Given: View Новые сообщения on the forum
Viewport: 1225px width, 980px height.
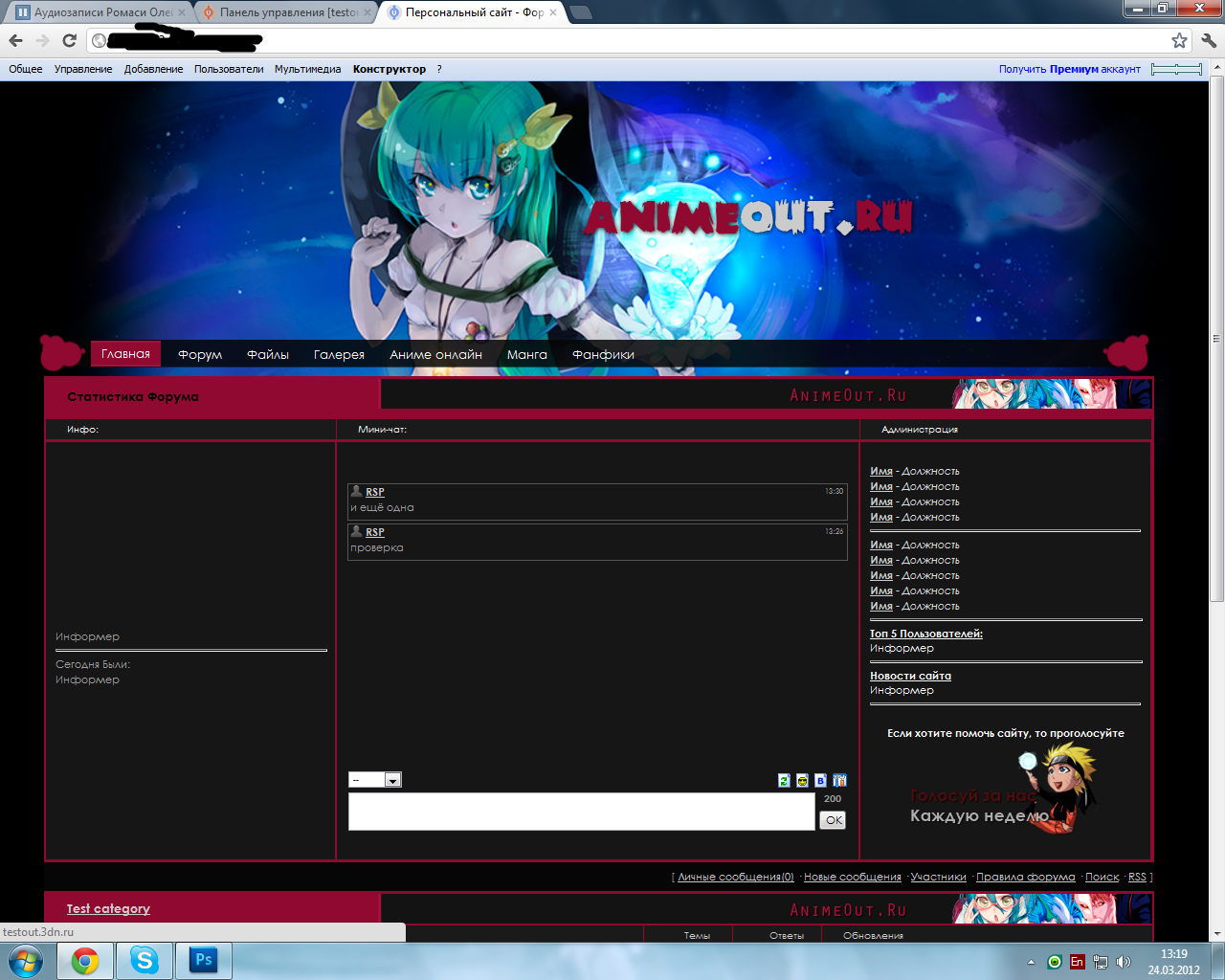Looking at the screenshot, I should coord(853,877).
